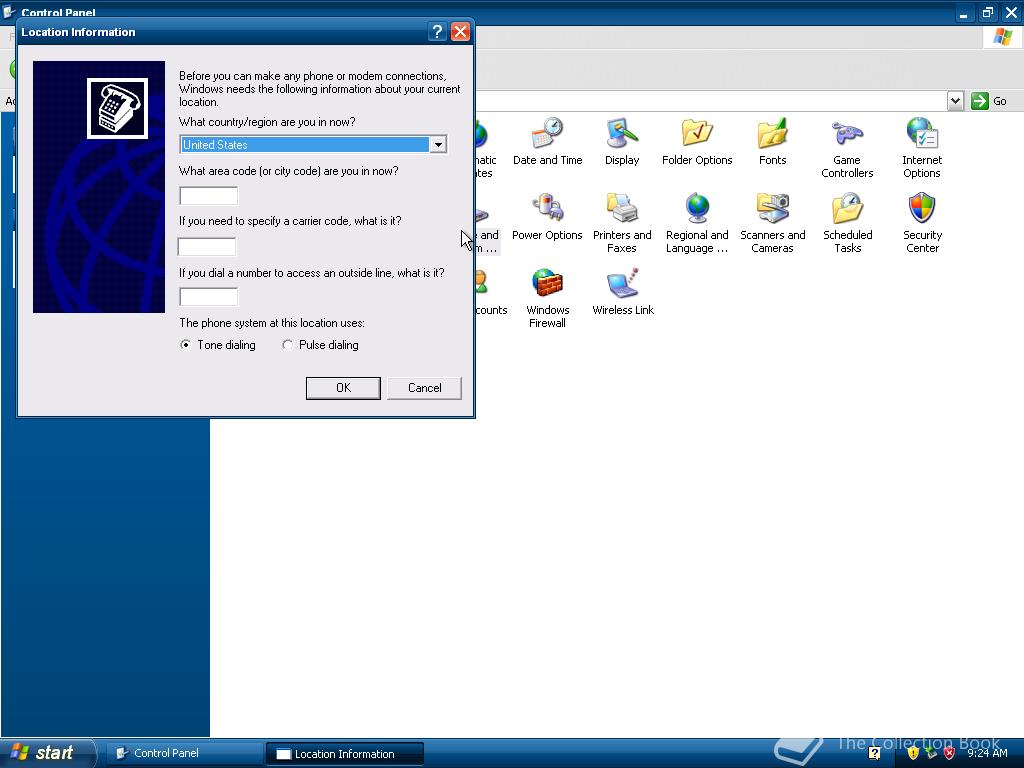Click the green Go arrow button

click(980, 101)
